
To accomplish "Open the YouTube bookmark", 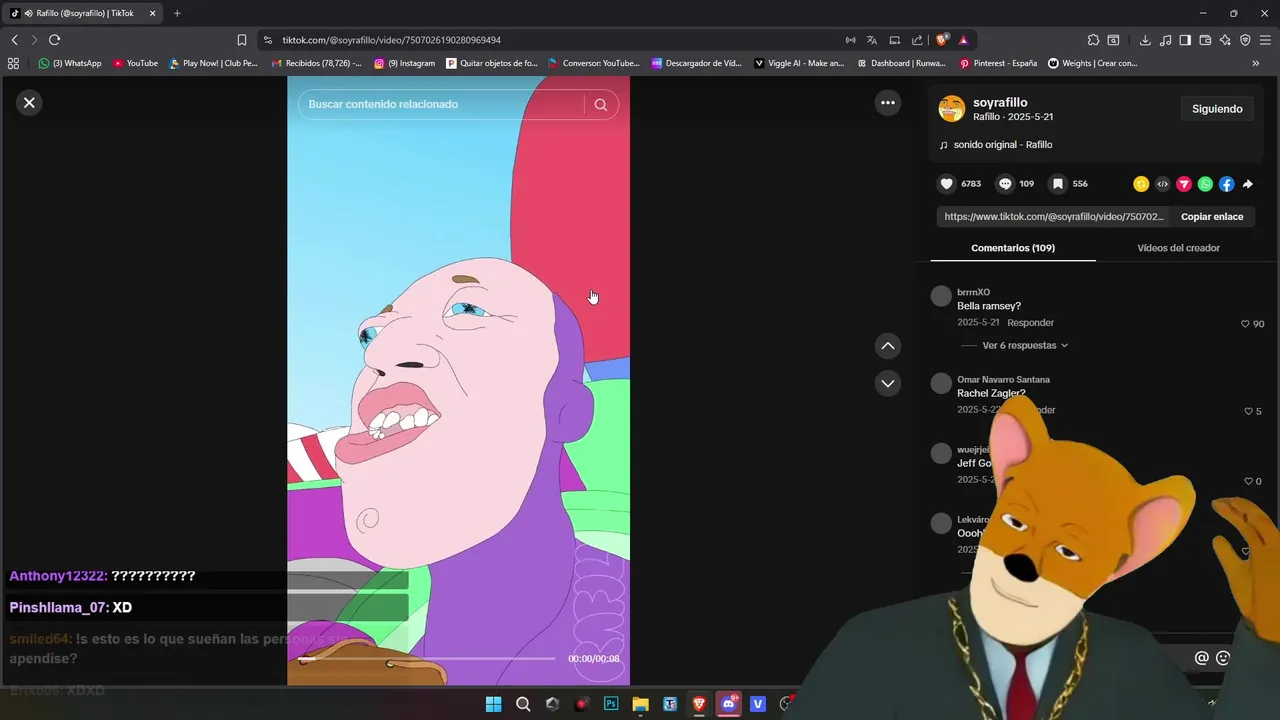I will (x=135, y=63).
